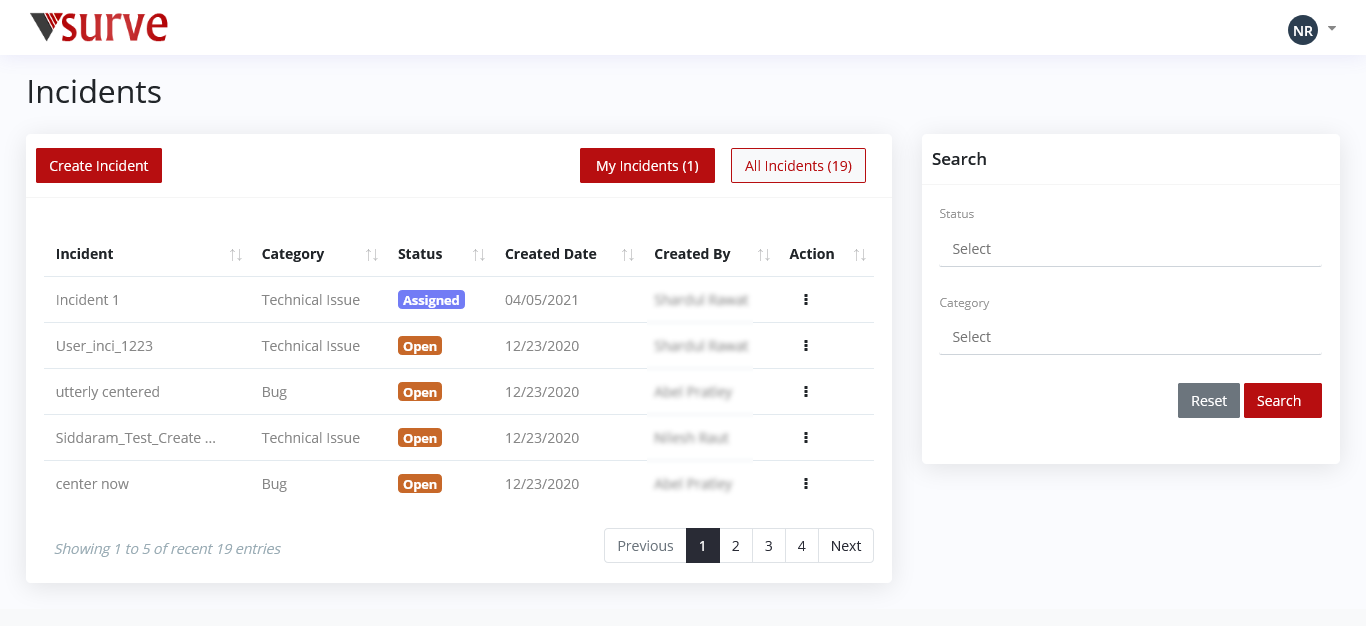
Task: Click the Create Incident button
Action: (99, 166)
